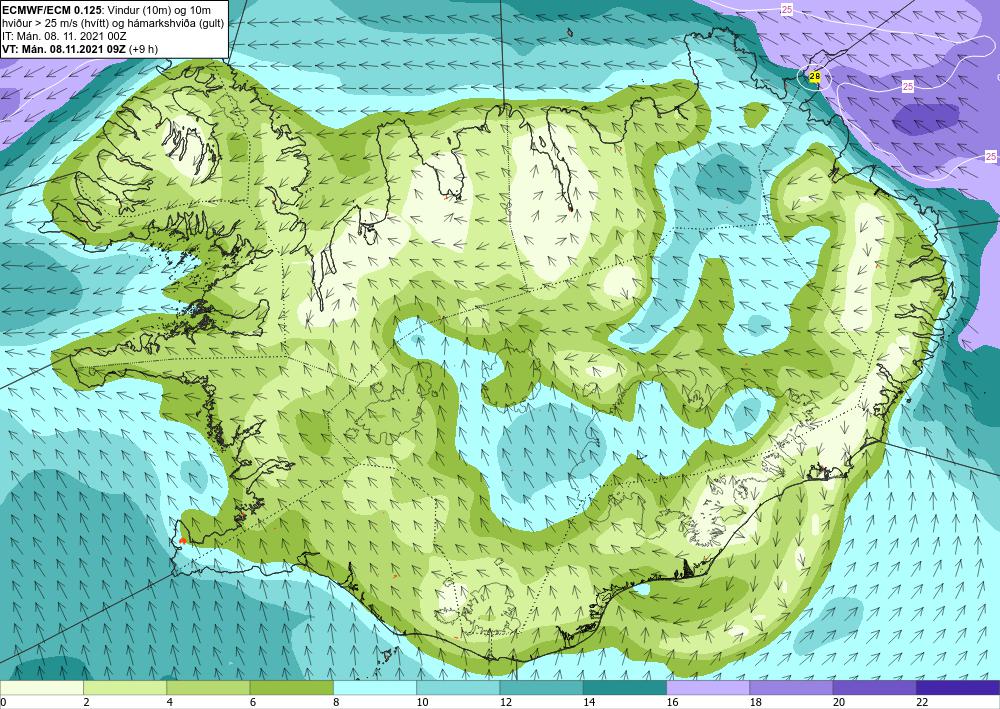Click the 25 contour label just below the 28 marker

click(x=907, y=85)
